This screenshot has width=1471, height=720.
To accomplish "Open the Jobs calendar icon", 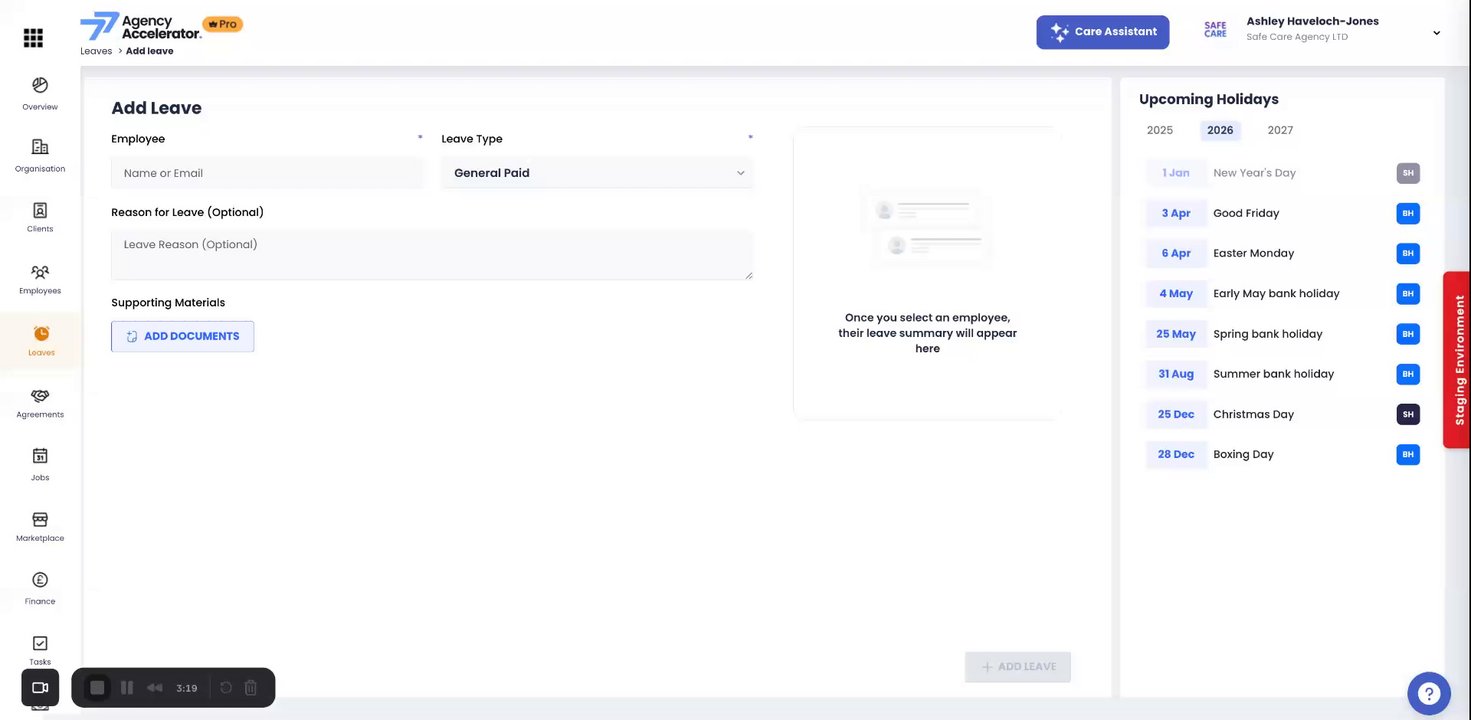I will pyautogui.click(x=40, y=457).
